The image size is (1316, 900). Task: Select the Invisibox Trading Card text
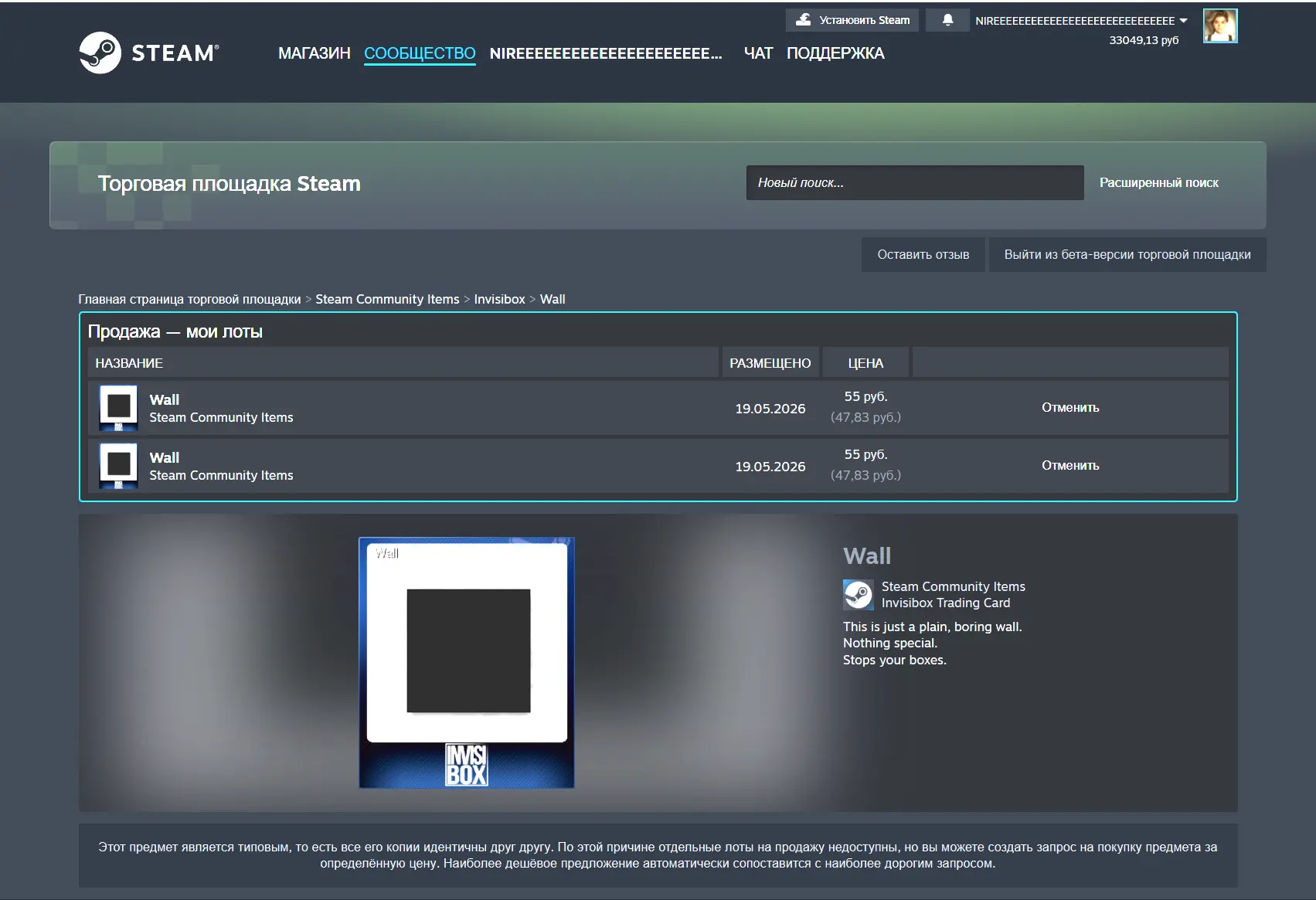pyautogui.click(x=946, y=603)
